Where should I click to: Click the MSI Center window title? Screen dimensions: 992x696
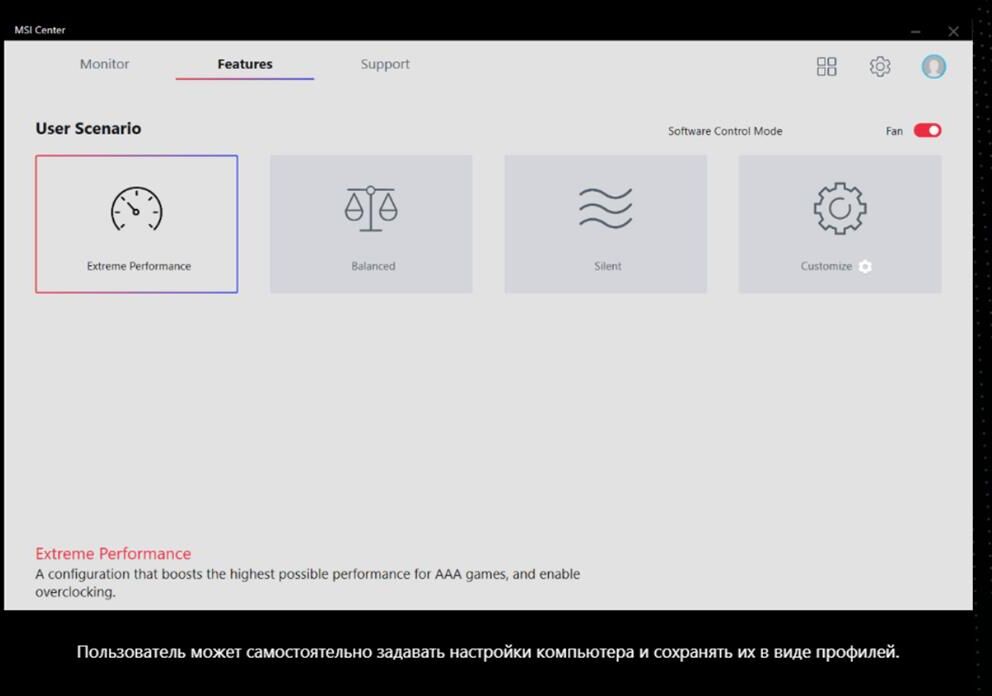(39, 30)
